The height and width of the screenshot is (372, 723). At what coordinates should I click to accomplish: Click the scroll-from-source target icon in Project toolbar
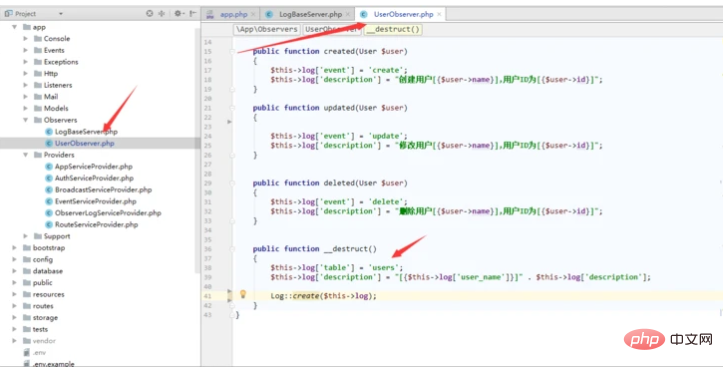tap(149, 13)
